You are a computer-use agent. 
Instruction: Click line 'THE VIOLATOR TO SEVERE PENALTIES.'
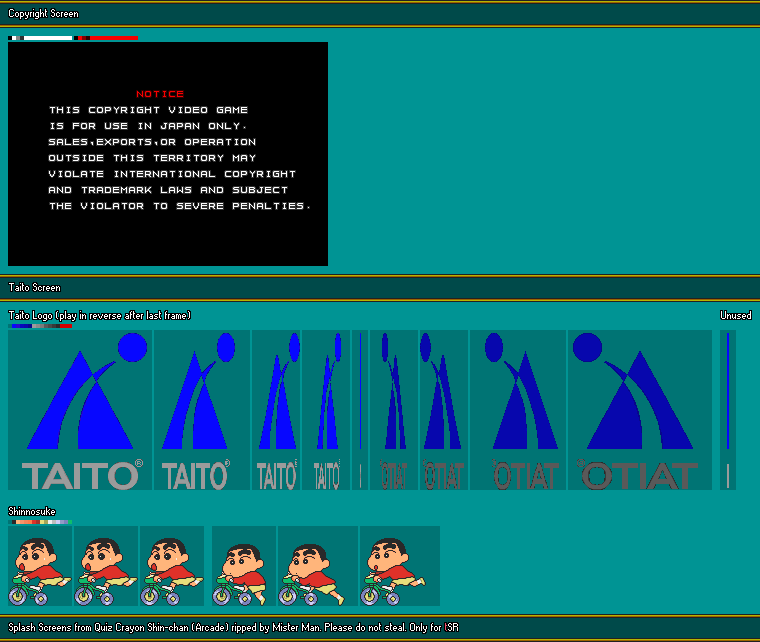click(180, 206)
